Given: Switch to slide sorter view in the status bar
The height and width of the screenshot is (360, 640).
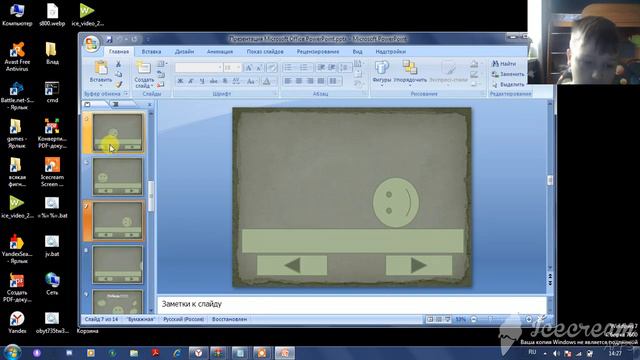Looking at the screenshot, I should (439, 319).
